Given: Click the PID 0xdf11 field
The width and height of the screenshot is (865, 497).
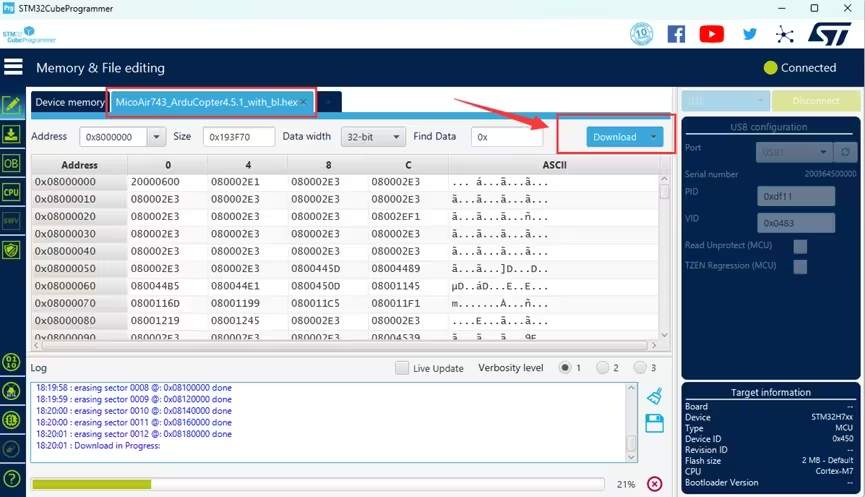Looking at the screenshot, I should 795,196.
